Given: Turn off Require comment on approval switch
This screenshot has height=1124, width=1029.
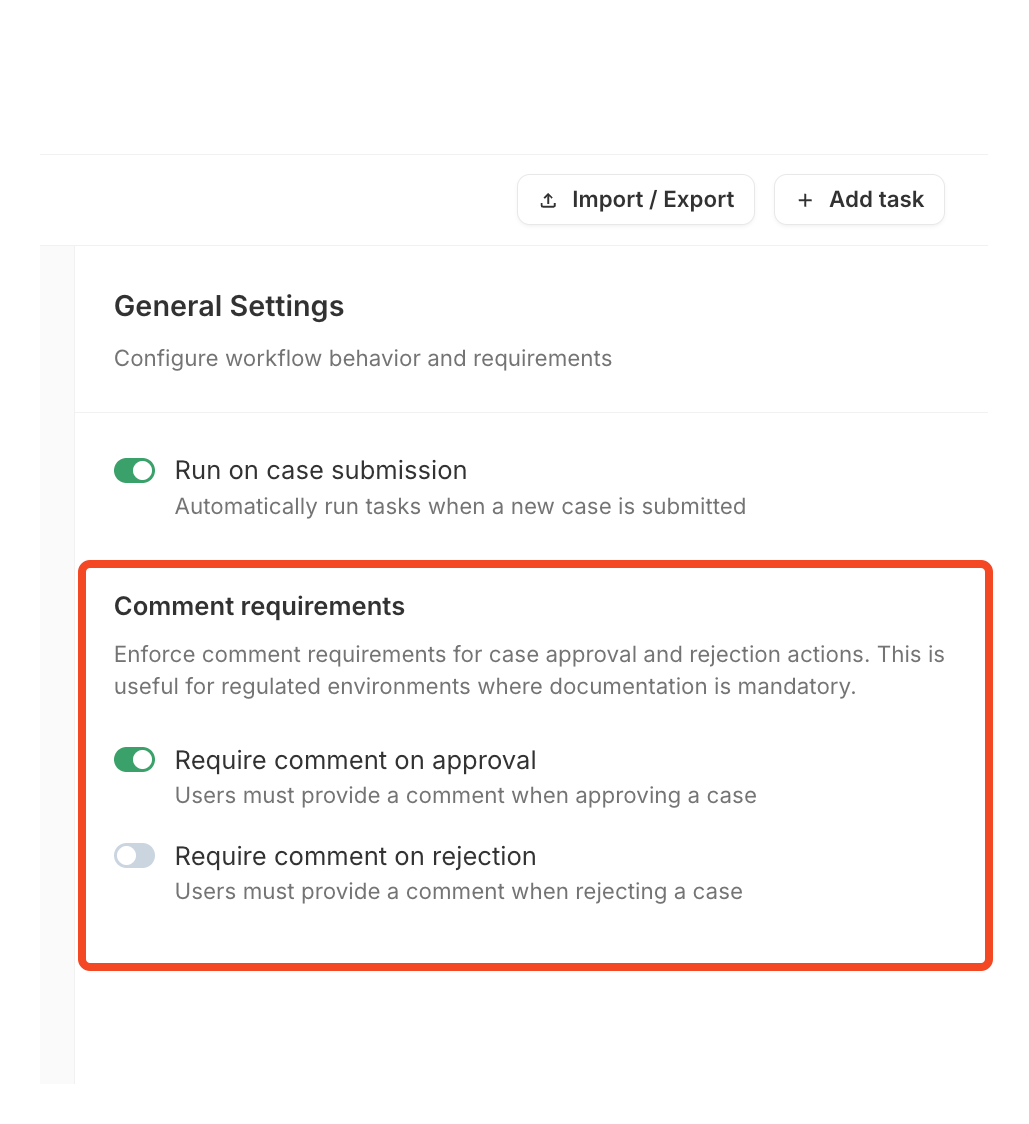Looking at the screenshot, I should (135, 760).
